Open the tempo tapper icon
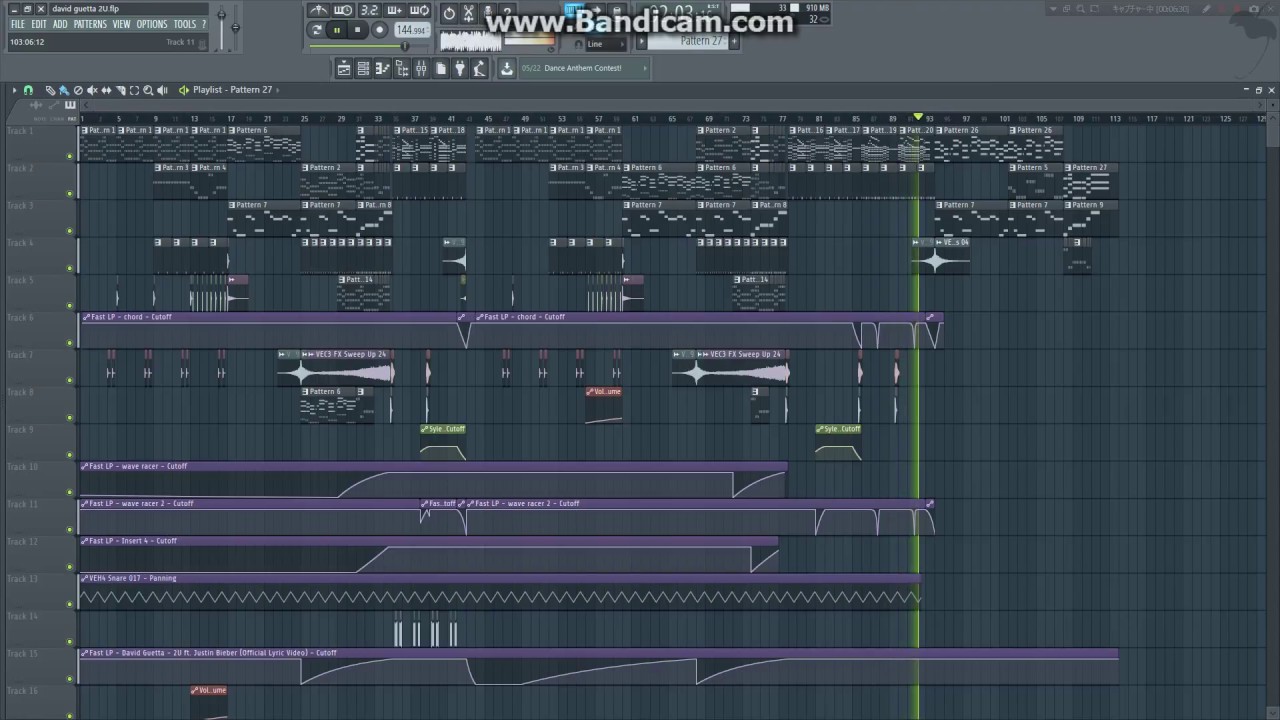Viewport: 1280px width, 720px height. 479,68
